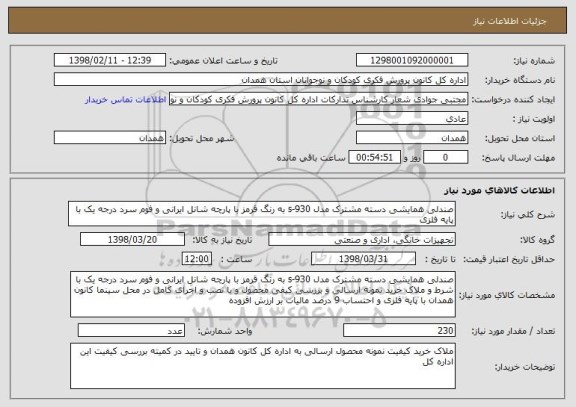Click the price validity date 1398/03/31
Screen dimensions: 576x407
(x=363, y=259)
